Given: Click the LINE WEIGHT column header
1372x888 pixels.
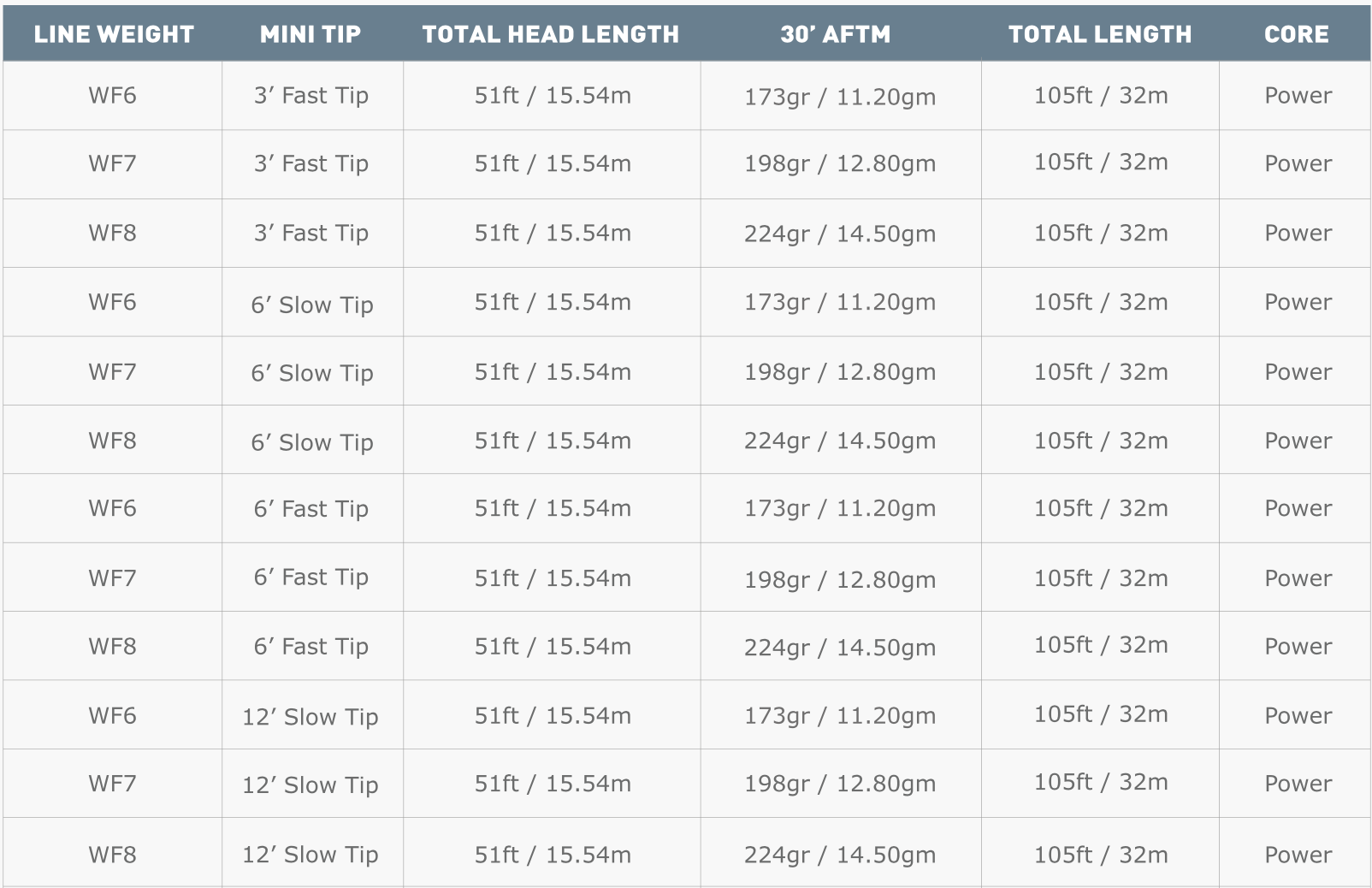Looking at the screenshot, I should tap(113, 34).
